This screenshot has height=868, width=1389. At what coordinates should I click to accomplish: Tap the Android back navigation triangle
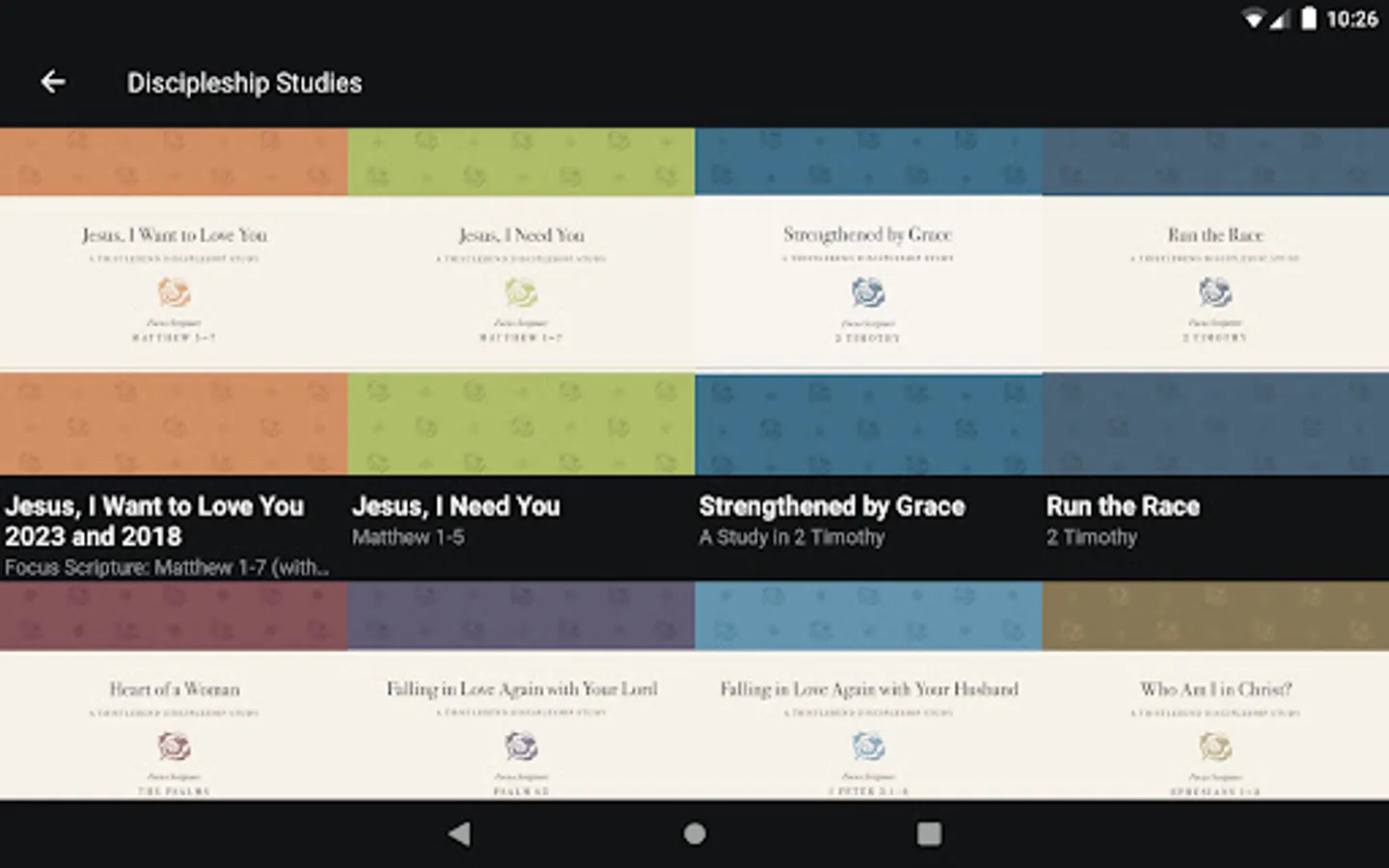458,834
